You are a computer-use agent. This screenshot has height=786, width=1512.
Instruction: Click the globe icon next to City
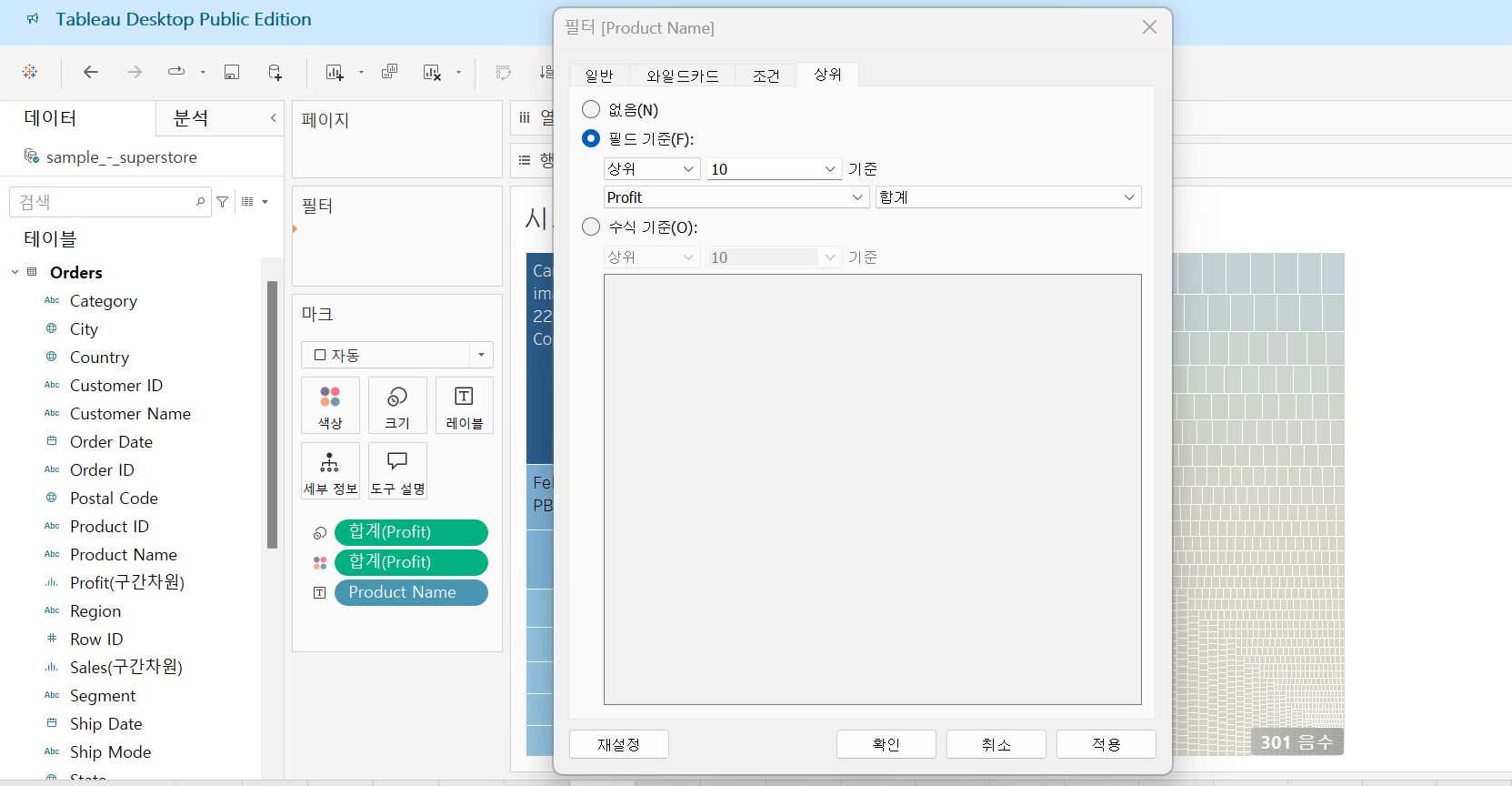(52, 328)
